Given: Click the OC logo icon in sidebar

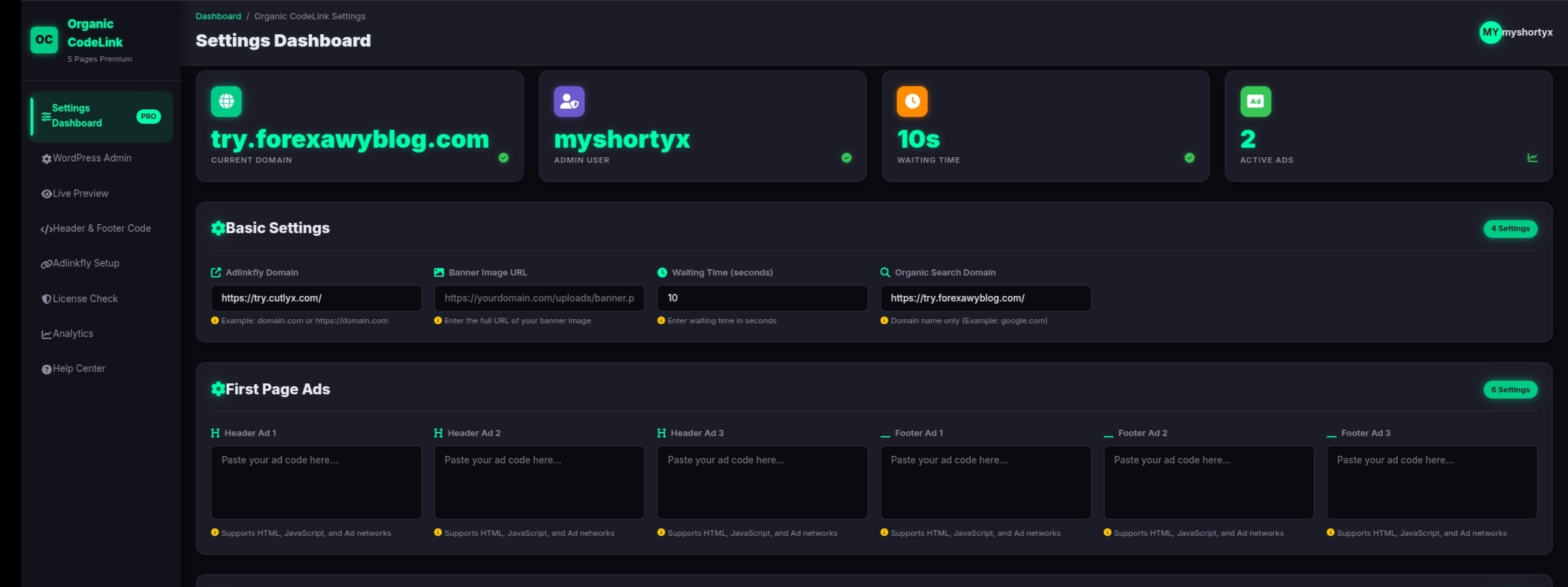Looking at the screenshot, I should point(44,40).
